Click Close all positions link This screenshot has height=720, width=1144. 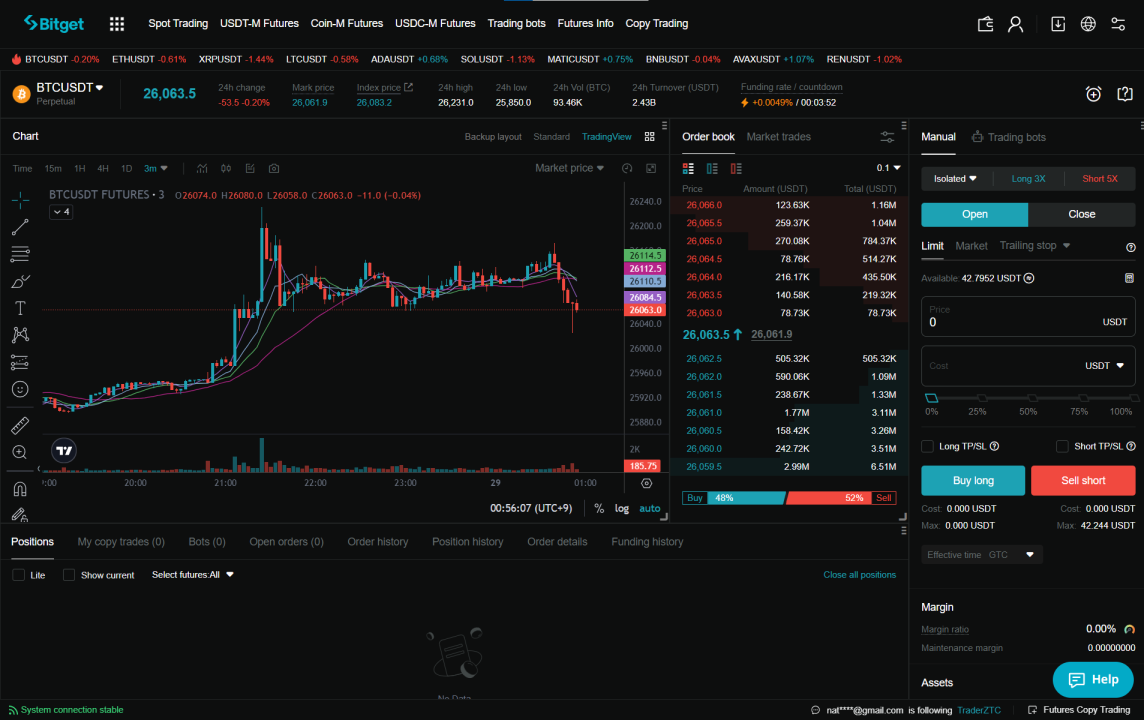pos(859,575)
